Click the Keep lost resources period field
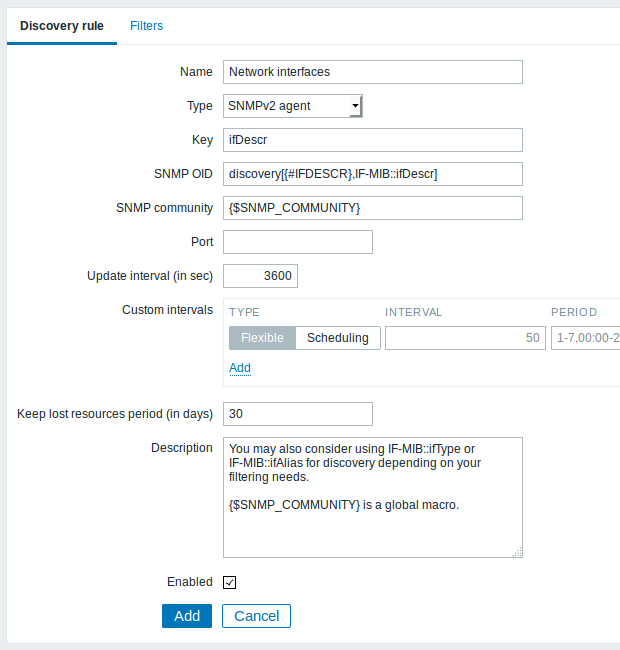Viewport: 620px width, 650px height. click(298, 414)
